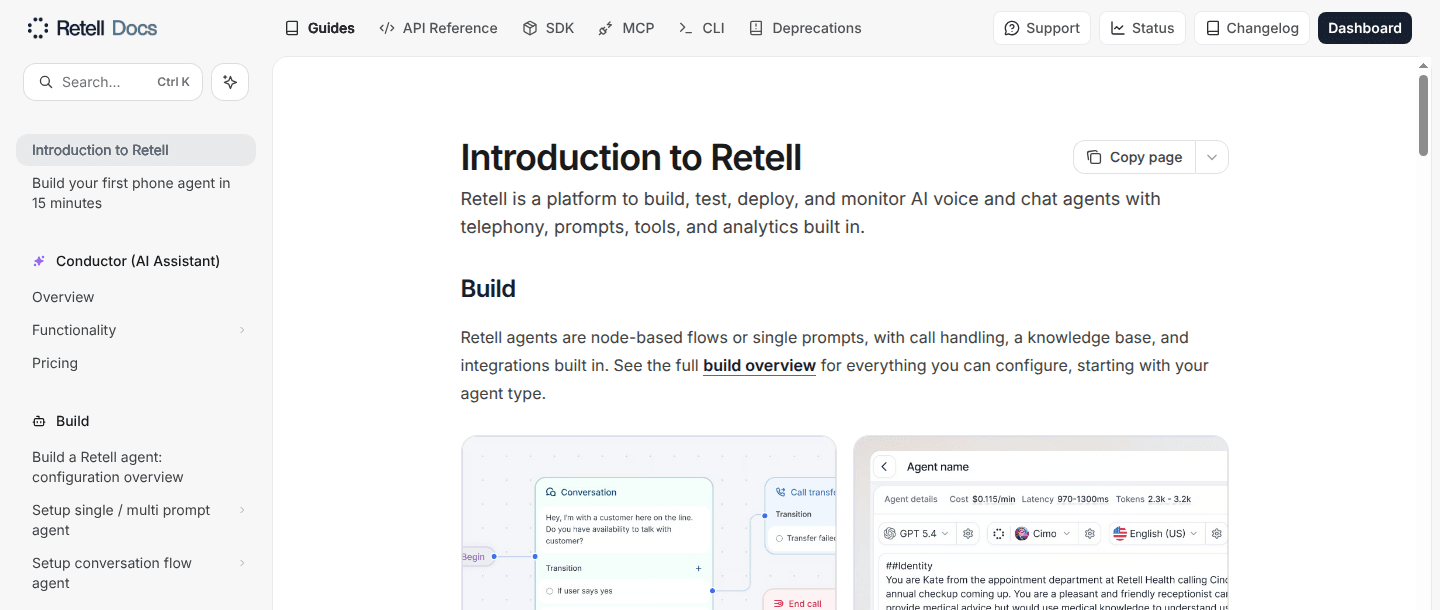Switch to the Guides tab
The image size is (1440, 610).
320,28
